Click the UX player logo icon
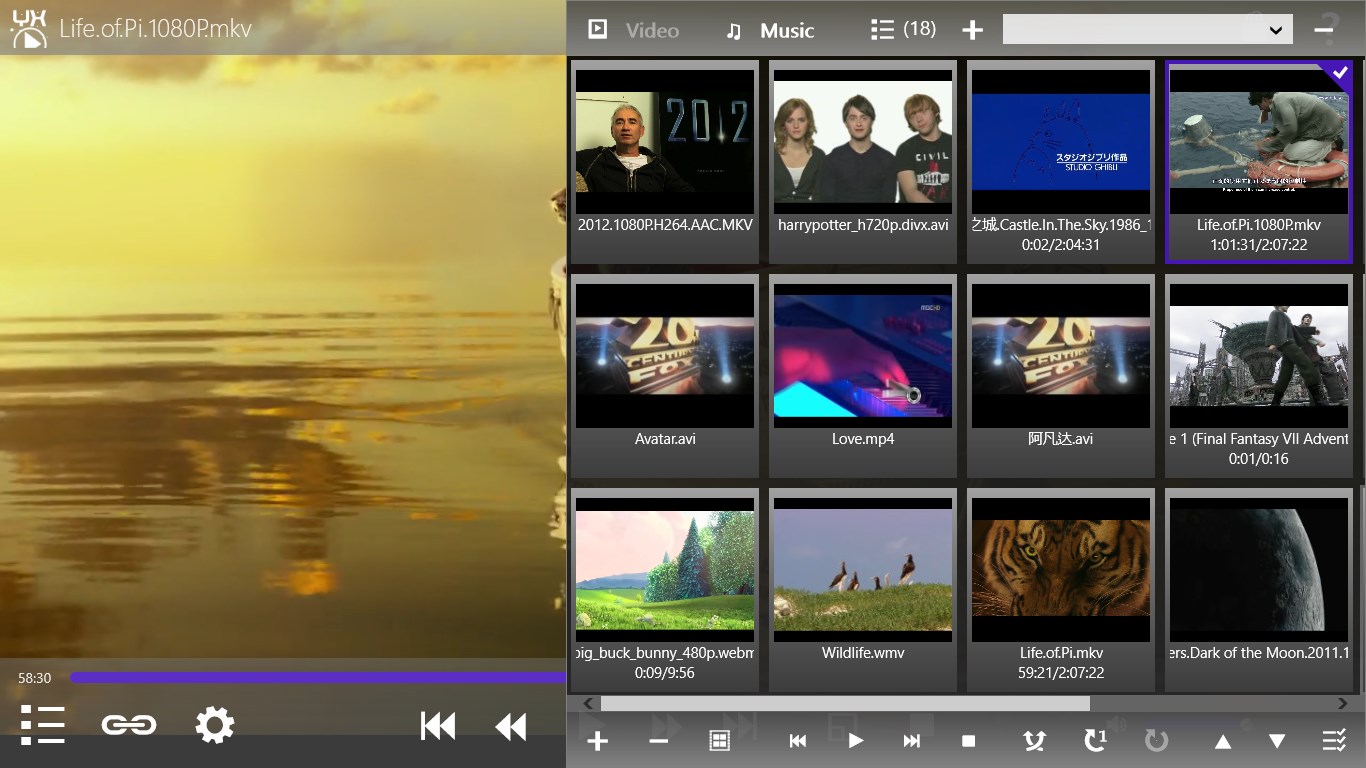 point(28,29)
